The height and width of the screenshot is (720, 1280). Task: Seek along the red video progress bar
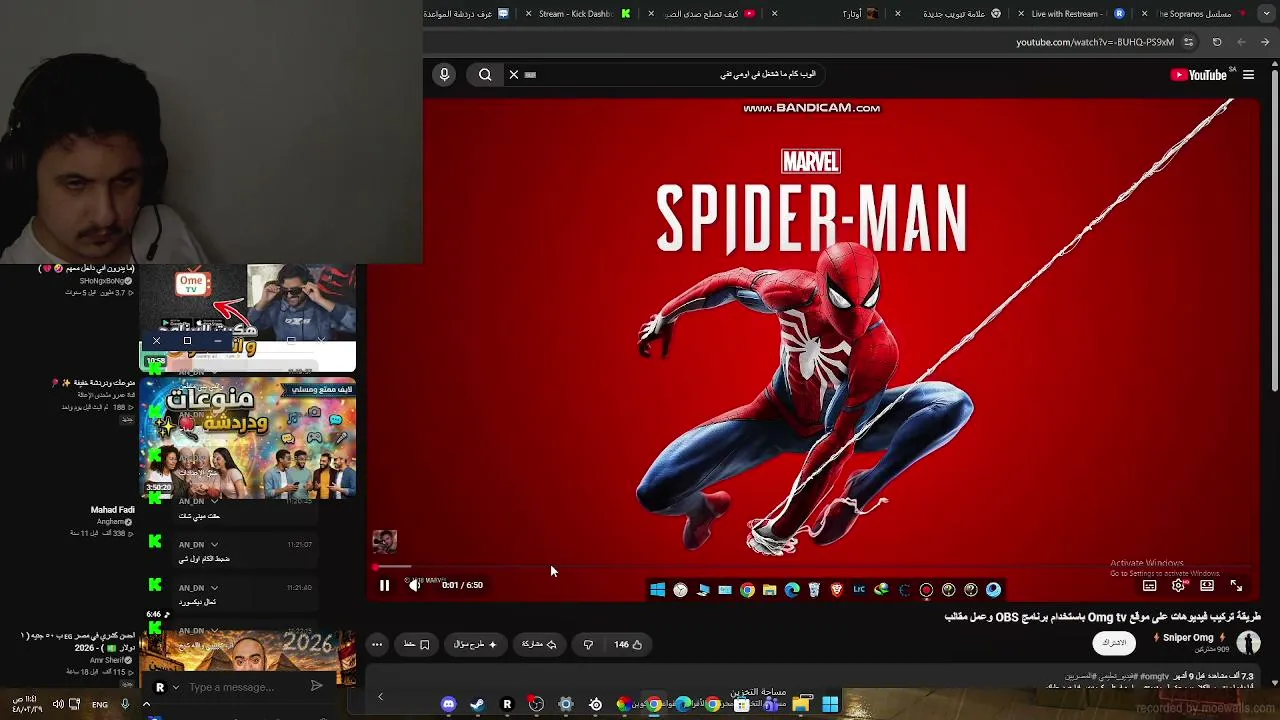pos(816,567)
